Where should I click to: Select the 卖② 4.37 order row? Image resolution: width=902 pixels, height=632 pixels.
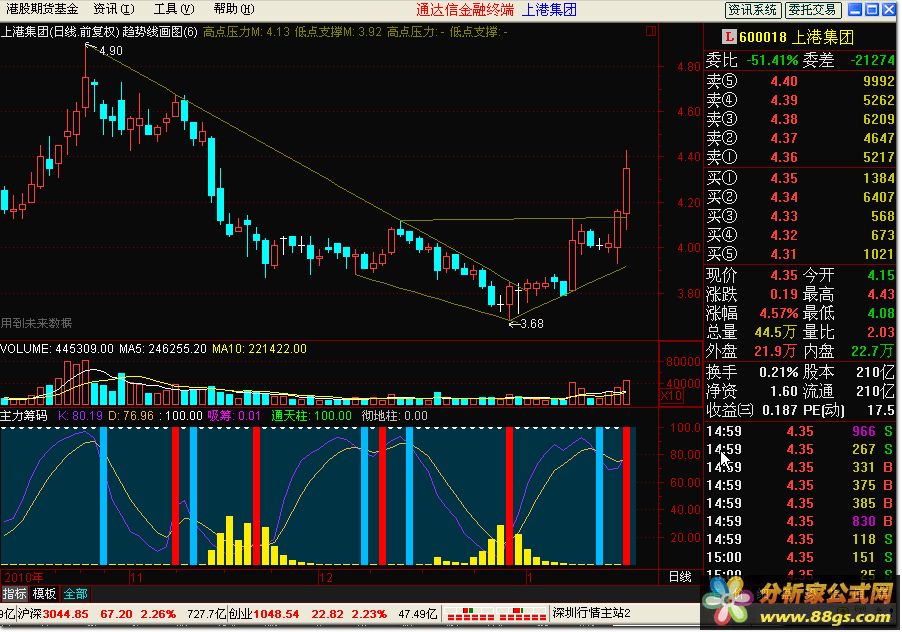800,138
